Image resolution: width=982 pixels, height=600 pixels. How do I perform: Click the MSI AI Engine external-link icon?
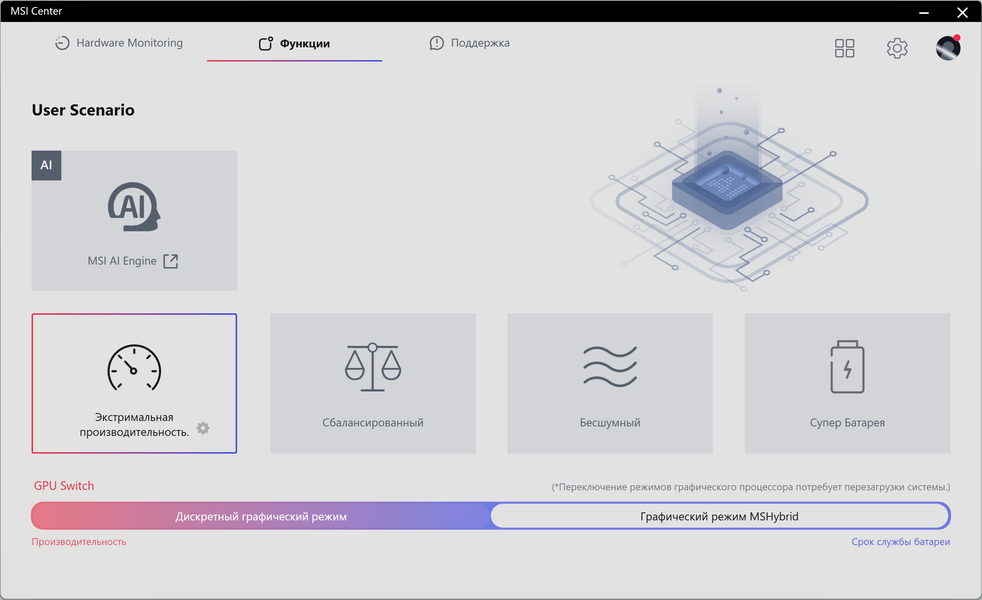point(170,261)
